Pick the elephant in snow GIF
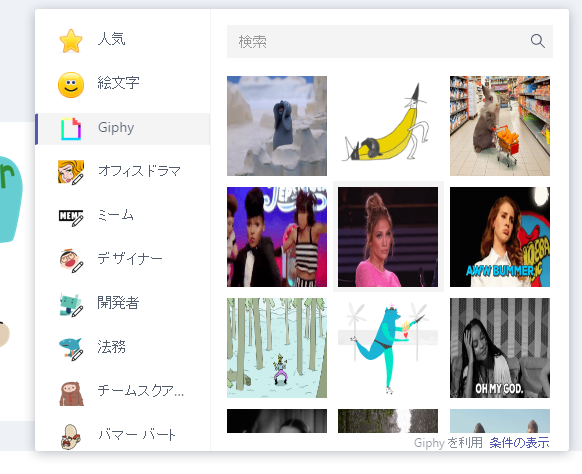The width and height of the screenshot is (582, 474). tap(277, 126)
